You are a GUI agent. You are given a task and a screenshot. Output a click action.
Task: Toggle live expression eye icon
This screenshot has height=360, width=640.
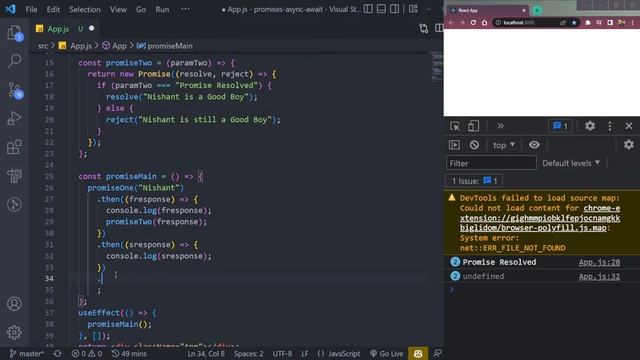pos(534,145)
